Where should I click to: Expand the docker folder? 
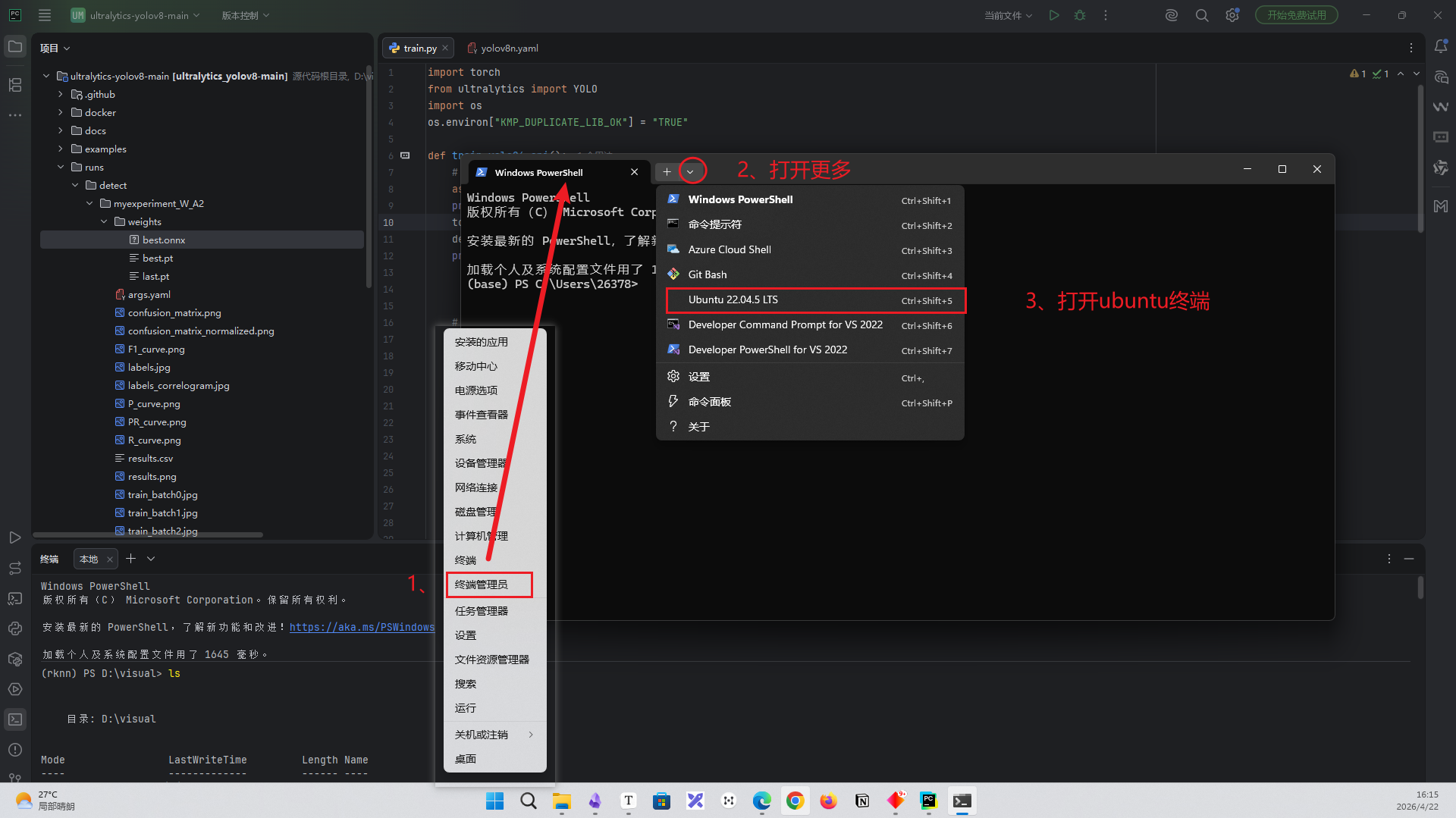pyautogui.click(x=61, y=113)
